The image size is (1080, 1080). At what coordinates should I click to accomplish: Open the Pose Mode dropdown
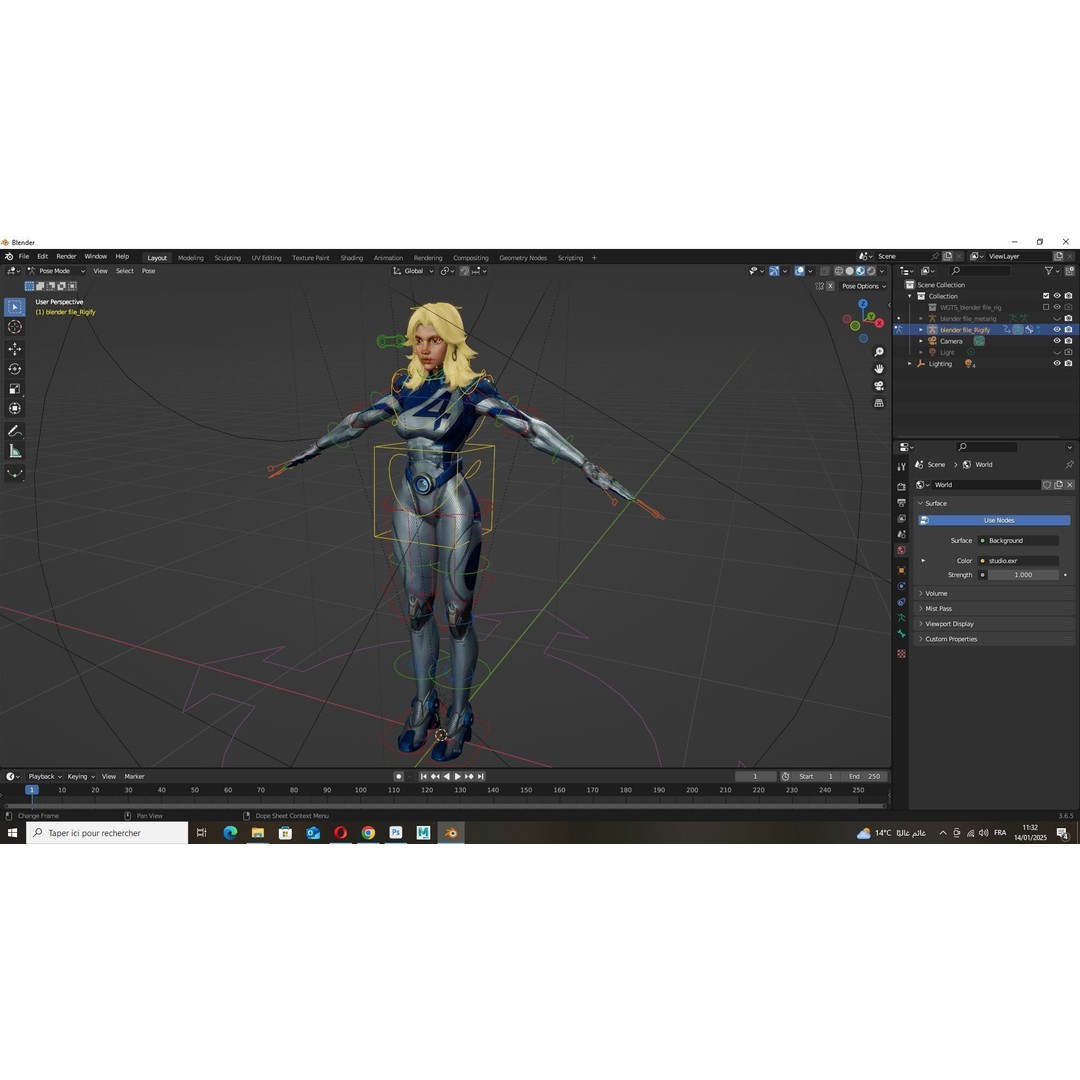tap(56, 271)
